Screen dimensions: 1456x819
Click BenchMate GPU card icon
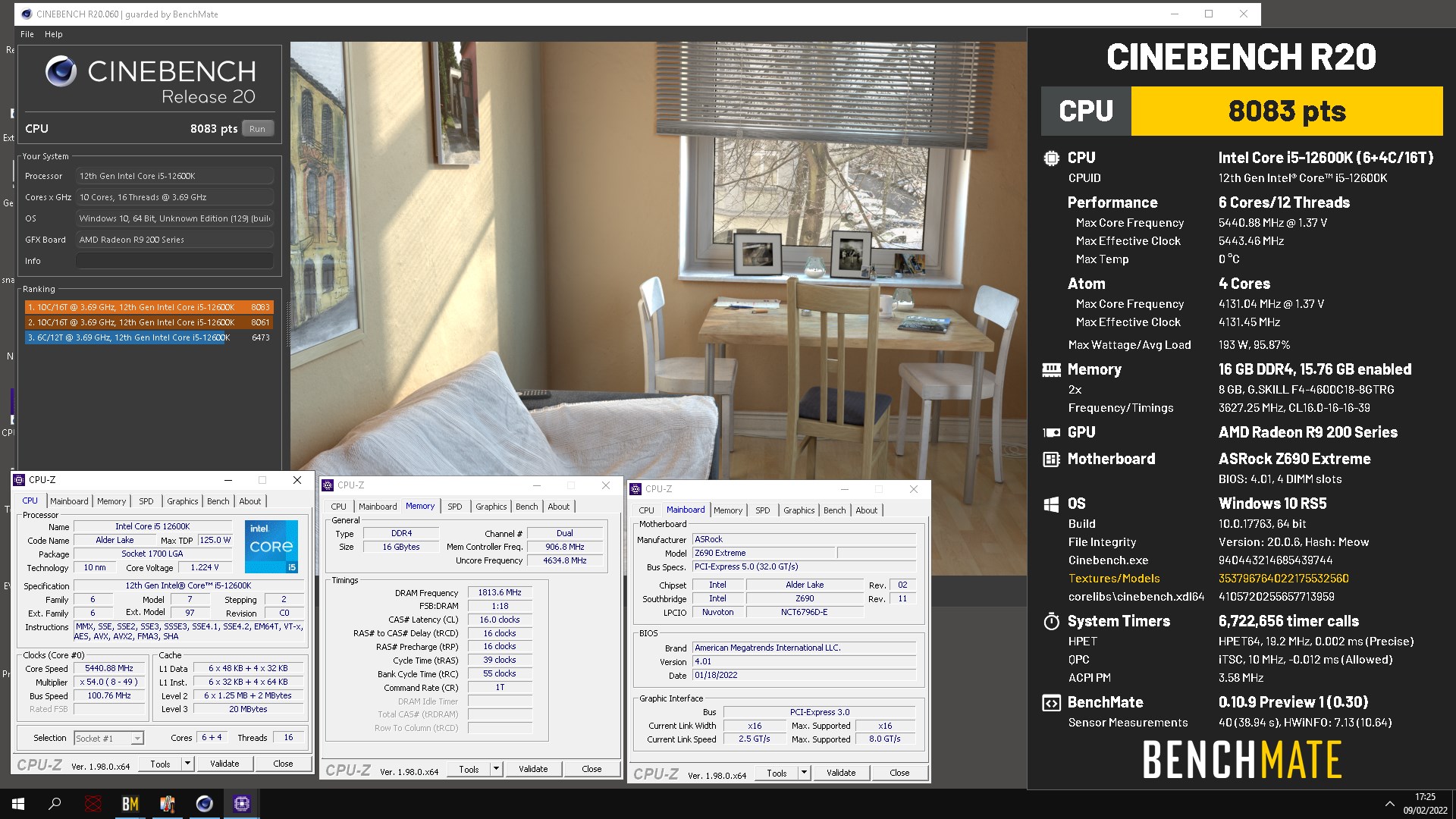[x=1051, y=432]
